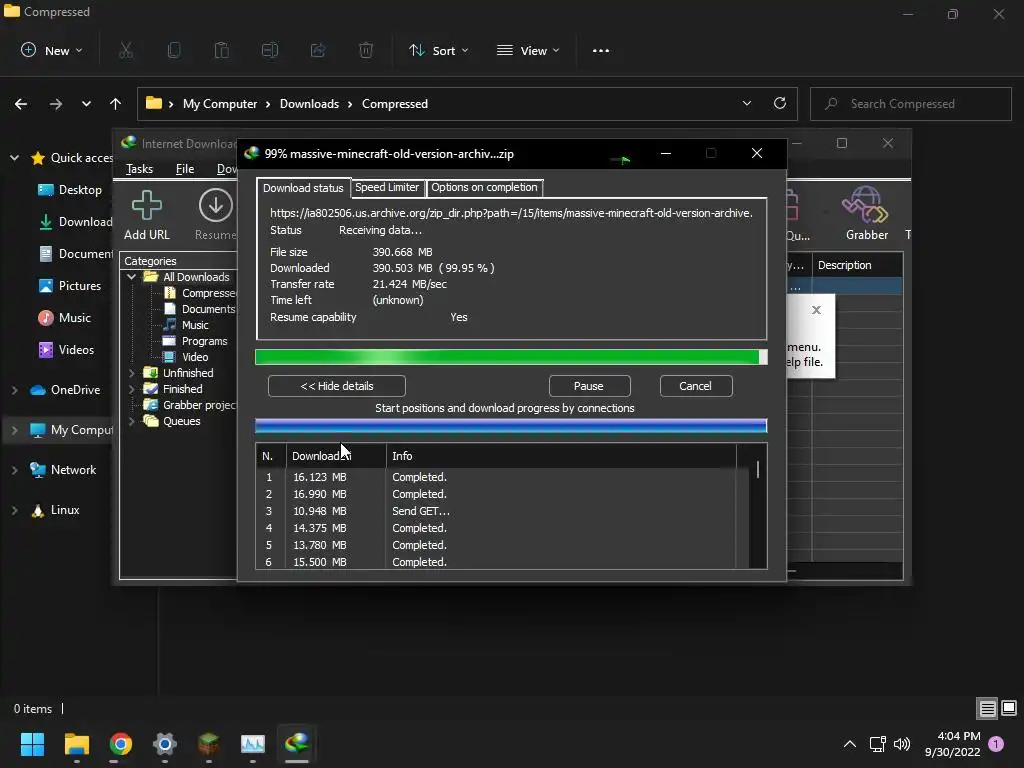The height and width of the screenshot is (768, 1024).
Task: Switch to Speed Limiter tab
Action: (387, 187)
